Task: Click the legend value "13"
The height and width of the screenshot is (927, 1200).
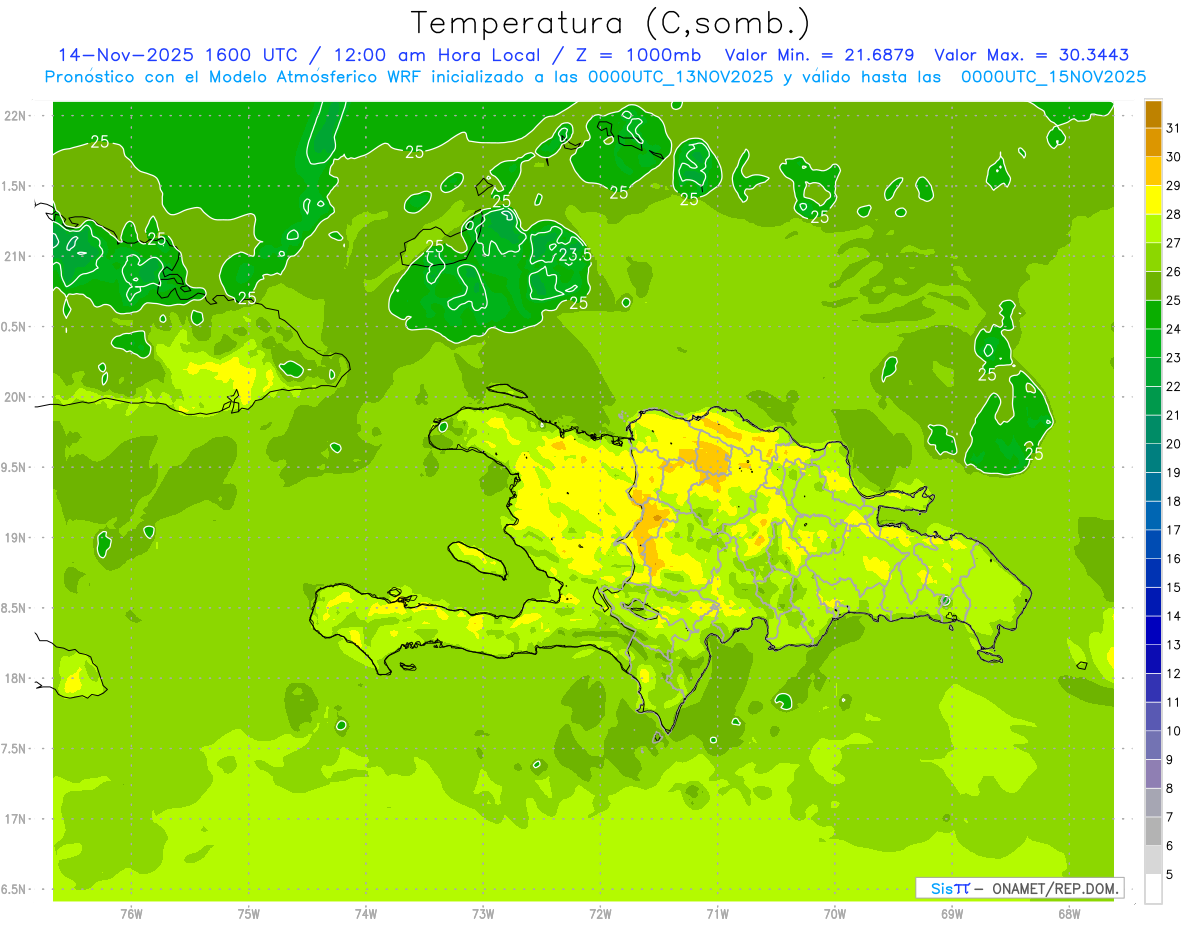Action: (x=1174, y=645)
